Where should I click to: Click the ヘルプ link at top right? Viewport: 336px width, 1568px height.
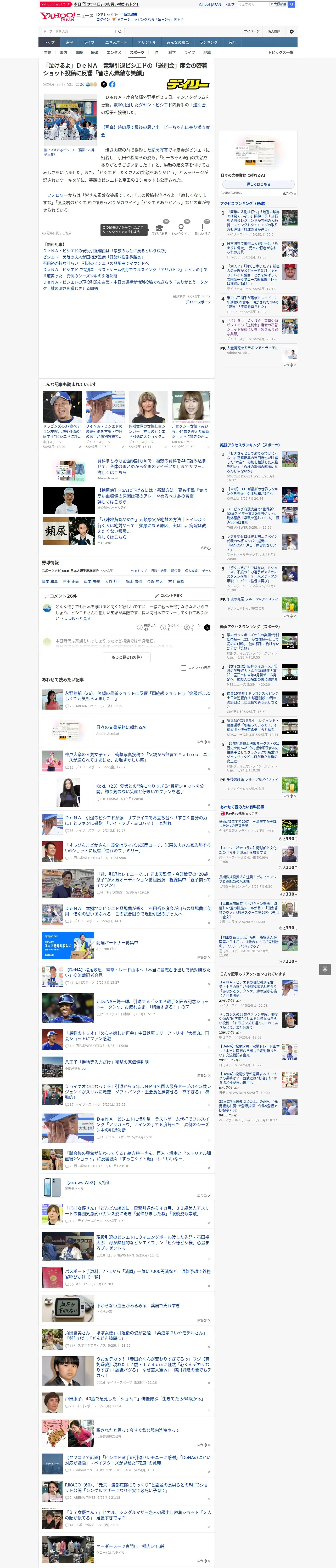[x=229, y=4]
